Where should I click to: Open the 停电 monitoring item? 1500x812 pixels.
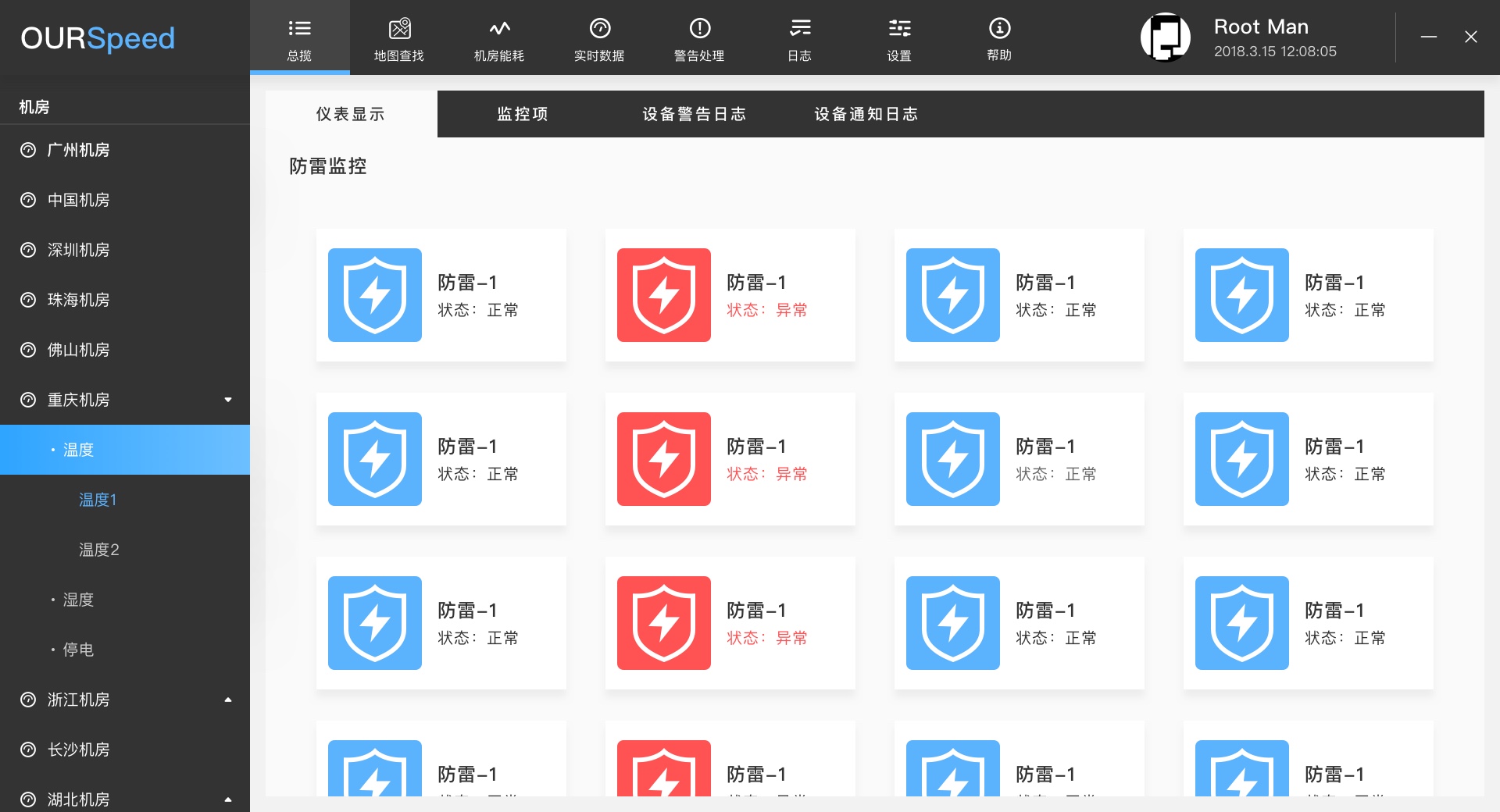pos(78,650)
